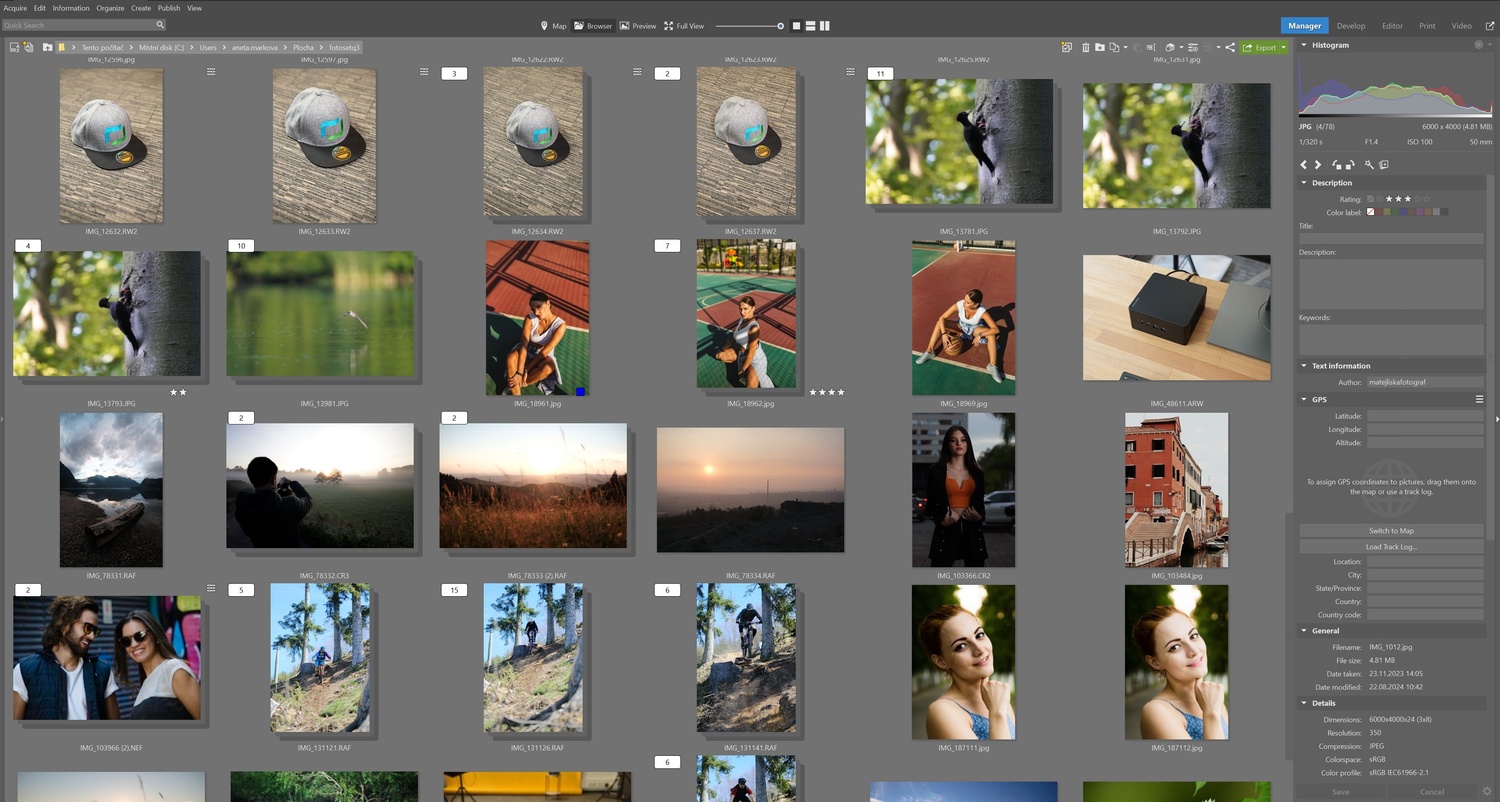The width and height of the screenshot is (1500, 802).
Task: Click the Export button
Action: click(1259, 47)
